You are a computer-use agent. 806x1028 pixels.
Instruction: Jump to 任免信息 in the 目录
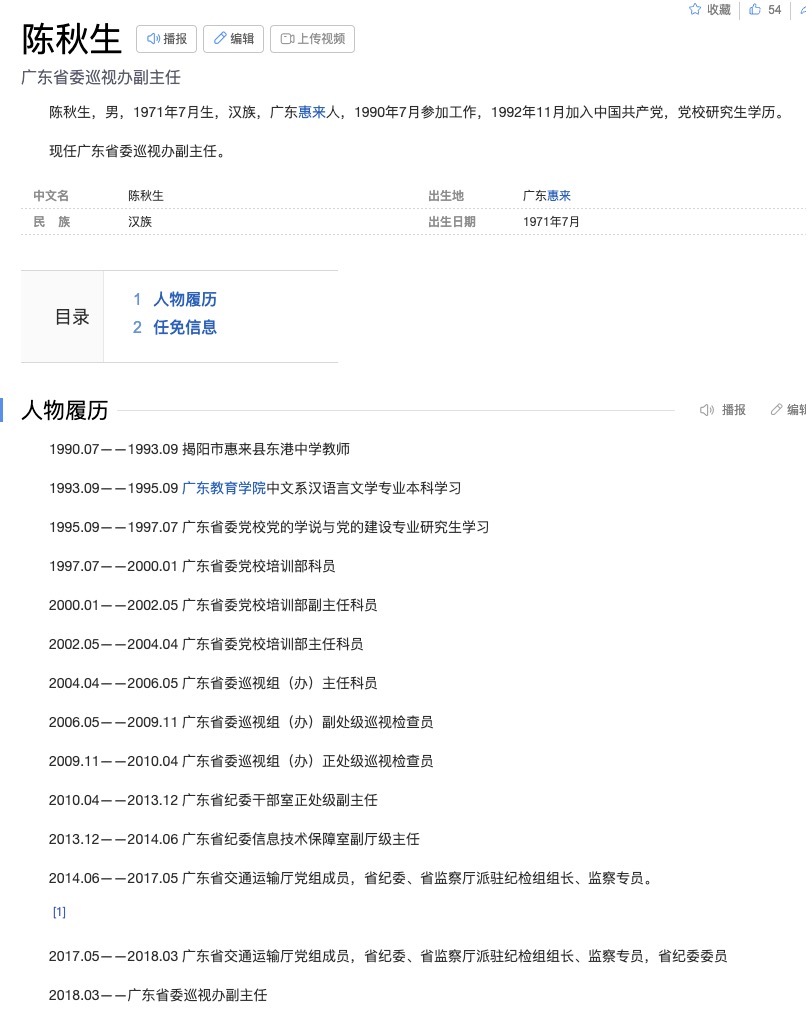[x=184, y=327]
